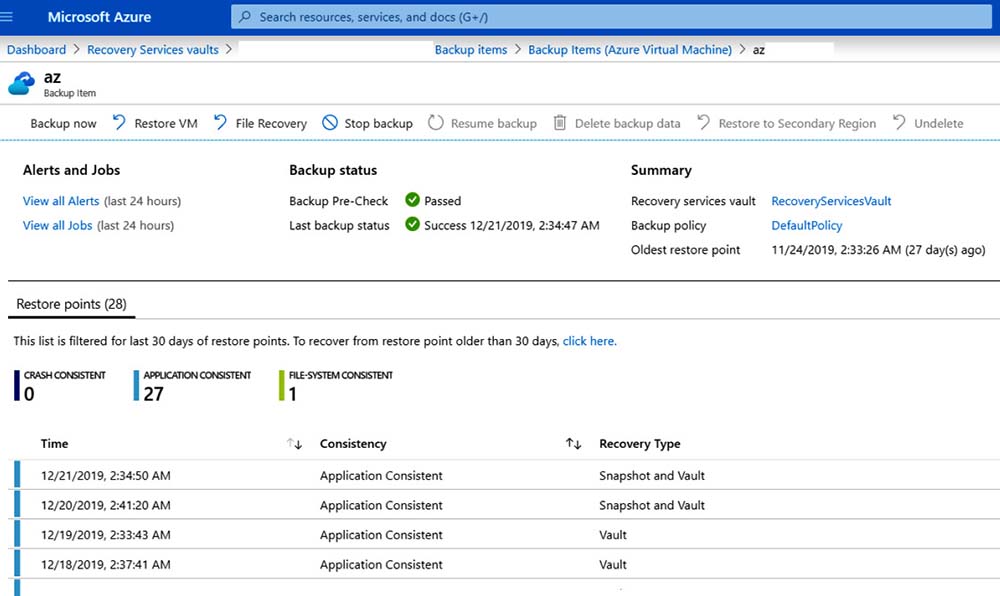Open View all Alerts link

point(61,201)
